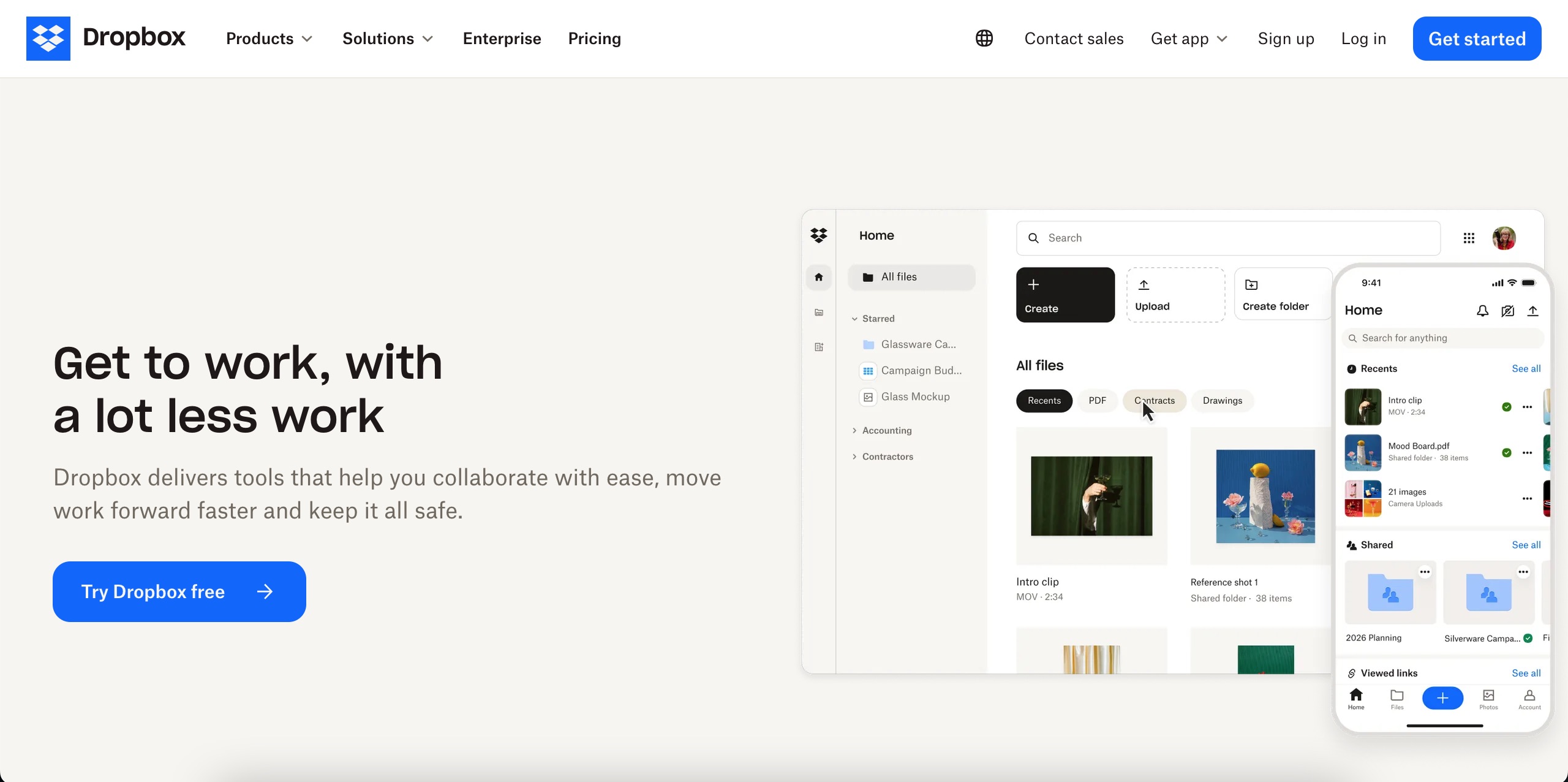Click the upload arrow icon in Upload card

[1144, 285]
